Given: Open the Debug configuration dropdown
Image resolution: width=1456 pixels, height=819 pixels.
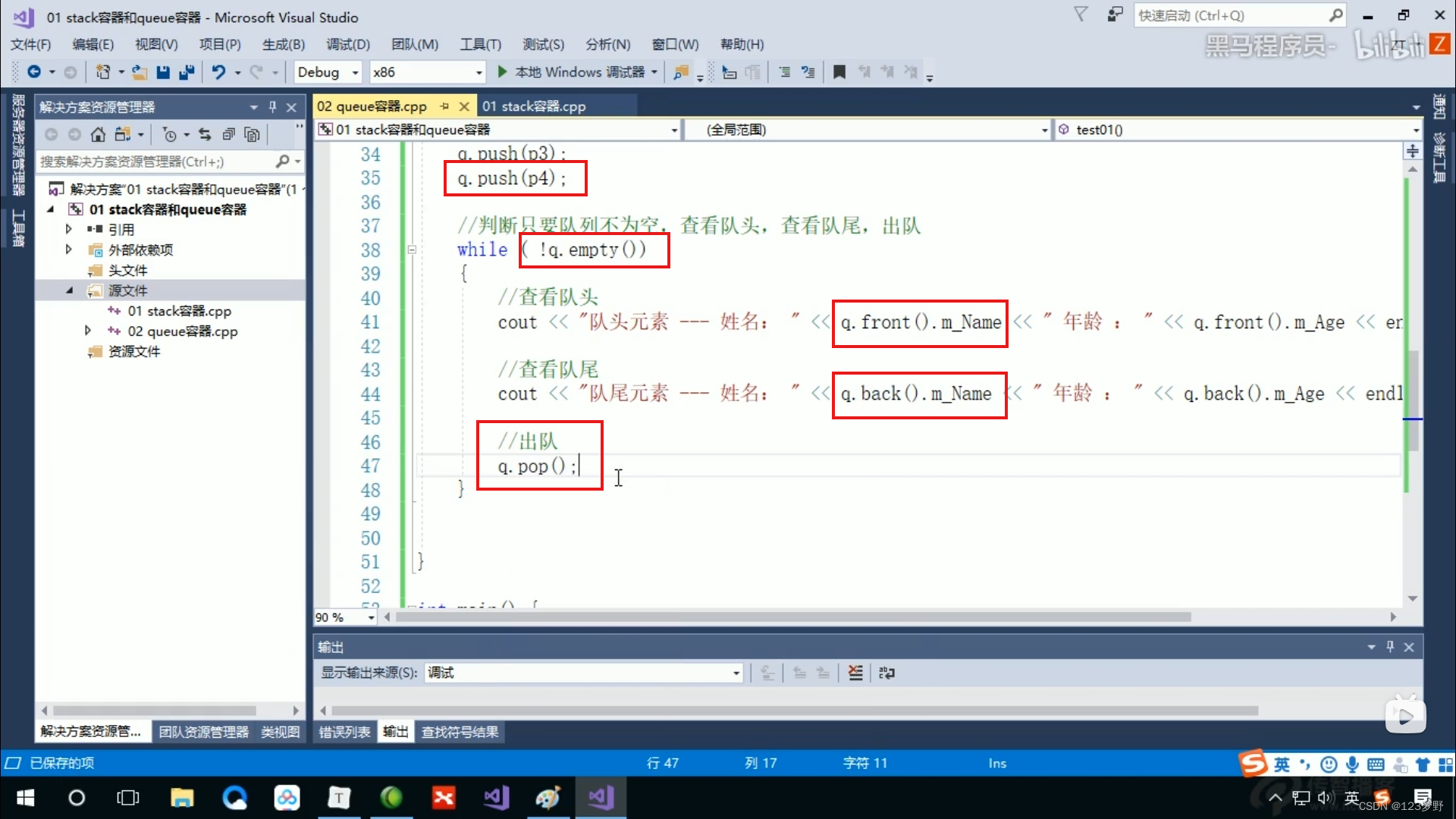Looking at the screenshot, I should tap(355, 72).
